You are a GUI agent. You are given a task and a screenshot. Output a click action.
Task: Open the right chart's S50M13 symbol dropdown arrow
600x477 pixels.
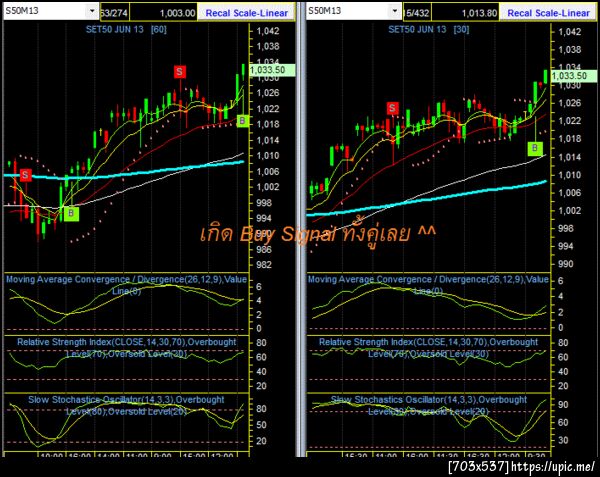point(395,11)
